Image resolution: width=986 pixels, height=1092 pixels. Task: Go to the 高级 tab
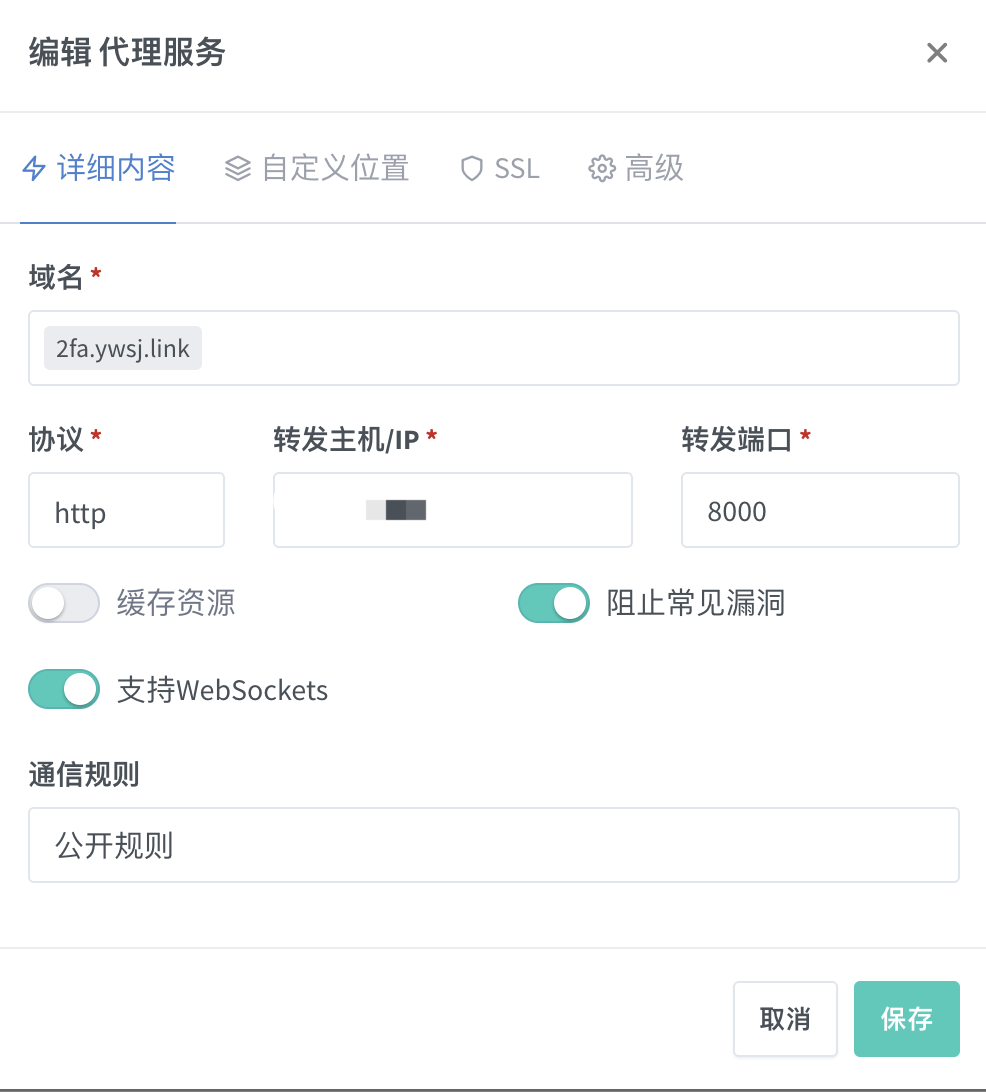[636, 169]
